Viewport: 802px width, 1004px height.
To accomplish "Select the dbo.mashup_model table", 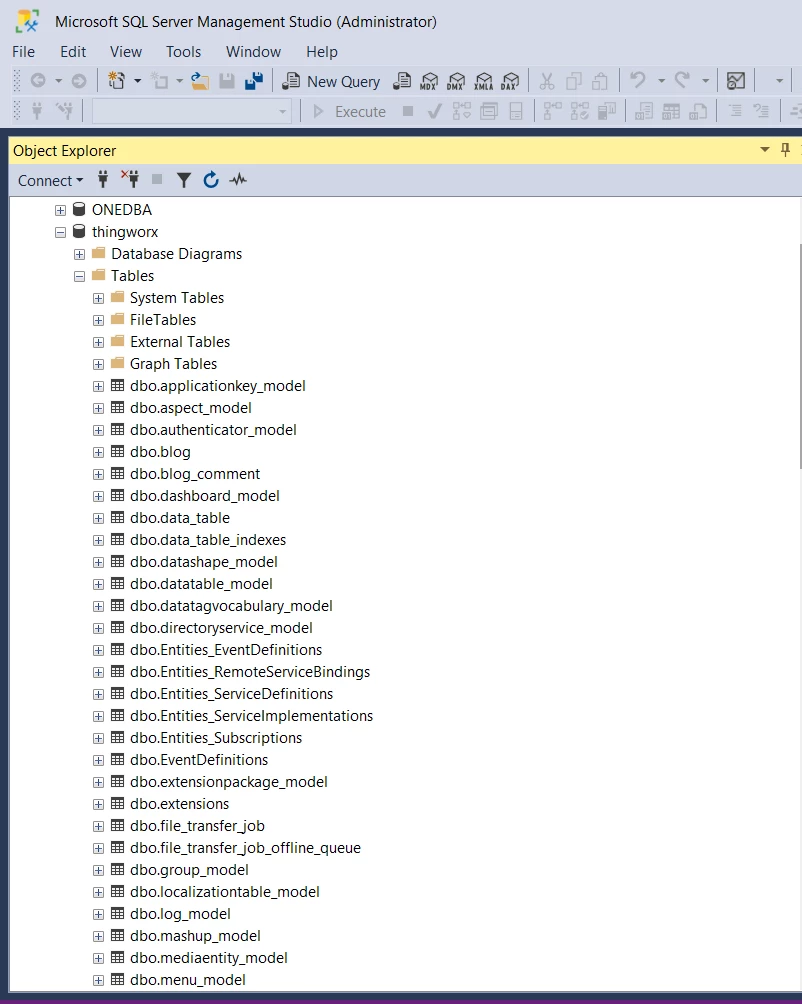I will click(195, 936).
